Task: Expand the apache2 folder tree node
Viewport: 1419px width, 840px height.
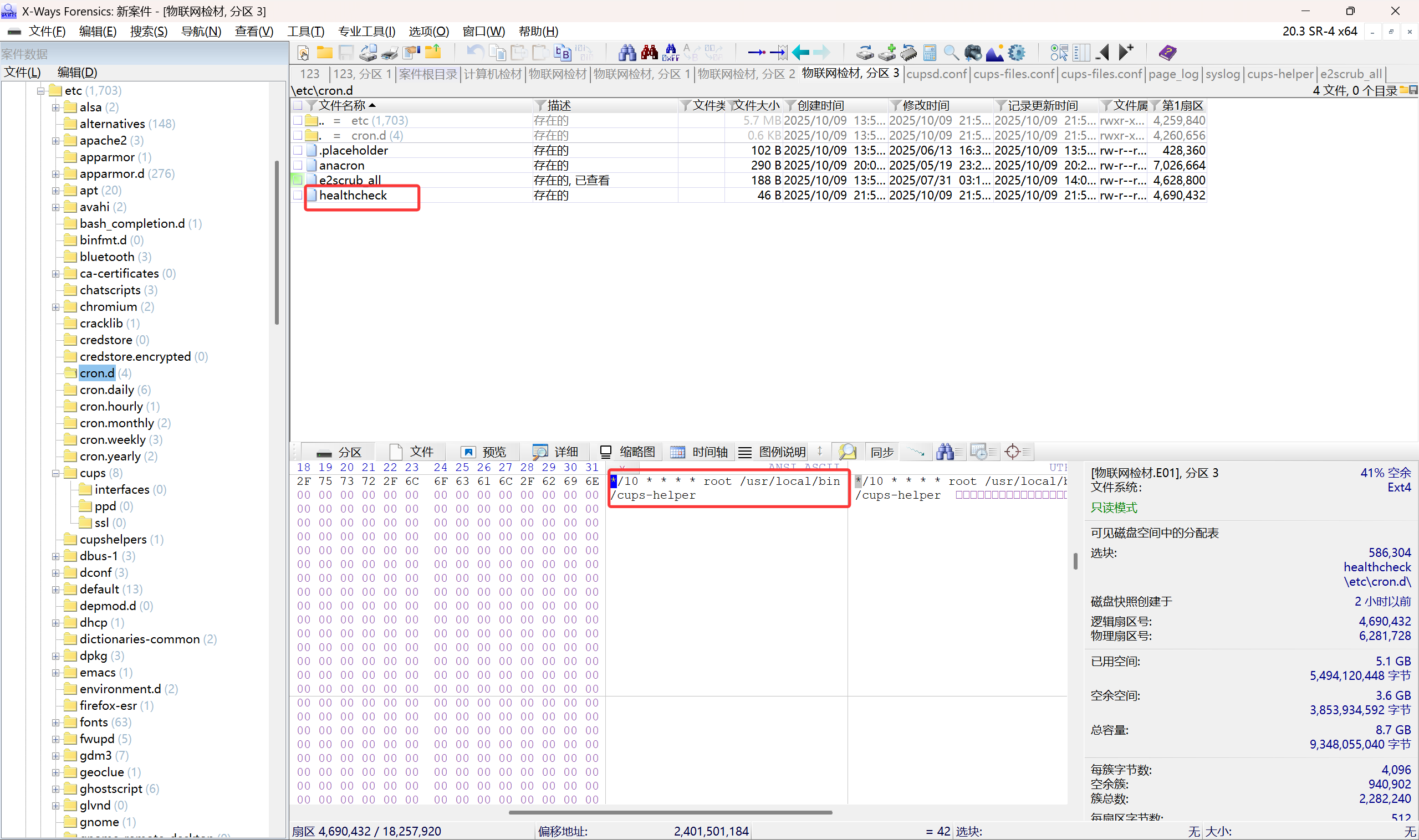Action: [55, 140]
